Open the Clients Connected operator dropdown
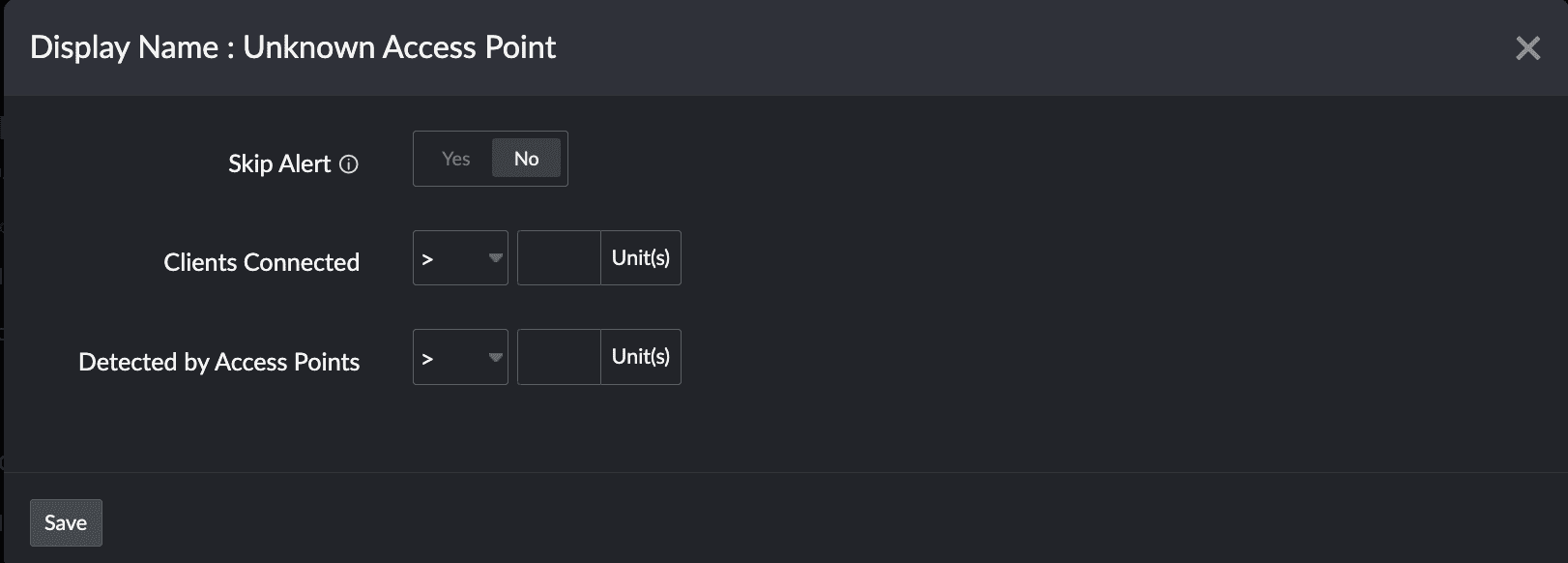 [x=460, y=258]
